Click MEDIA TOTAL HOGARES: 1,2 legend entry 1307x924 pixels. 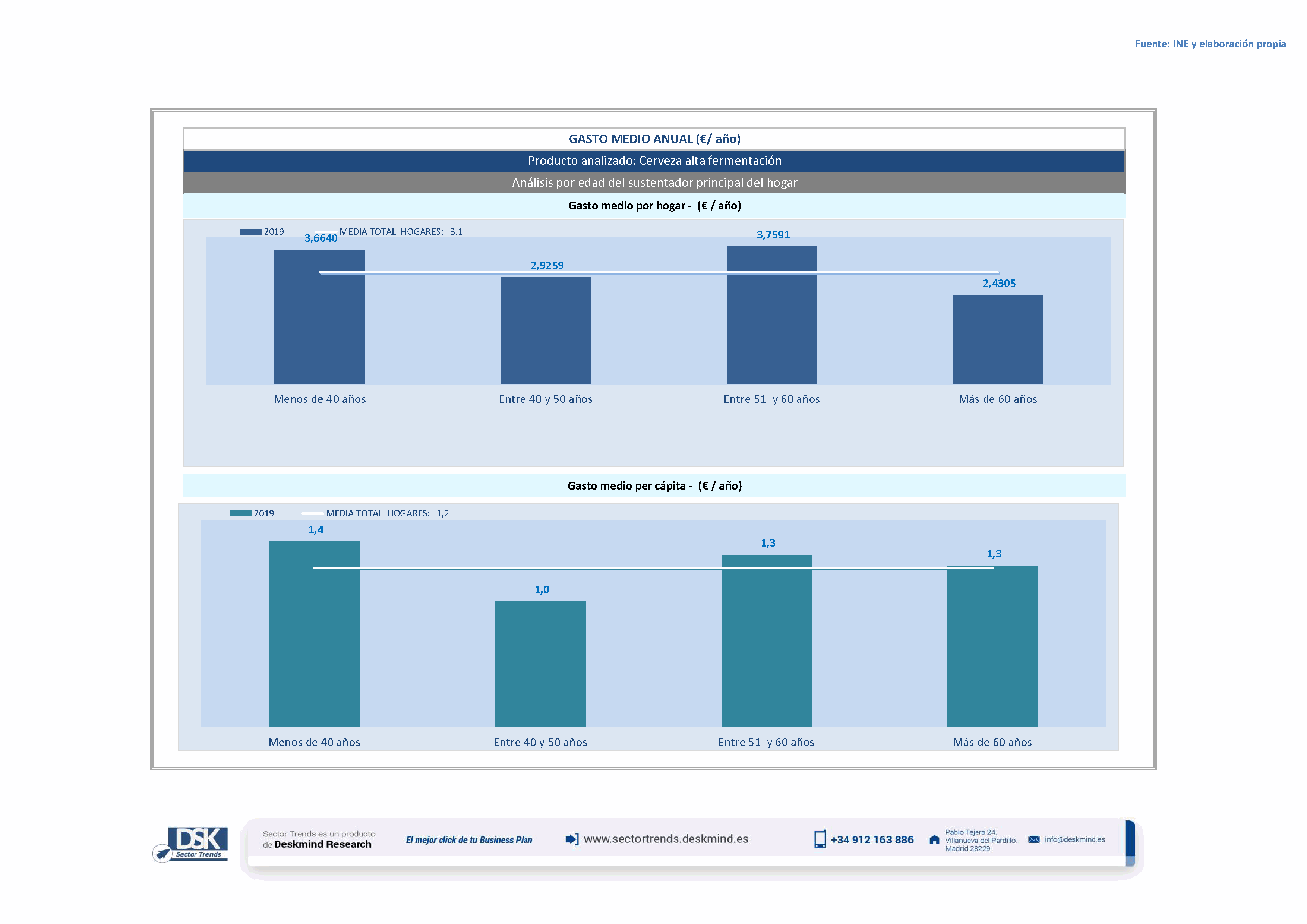click(386, 513)
